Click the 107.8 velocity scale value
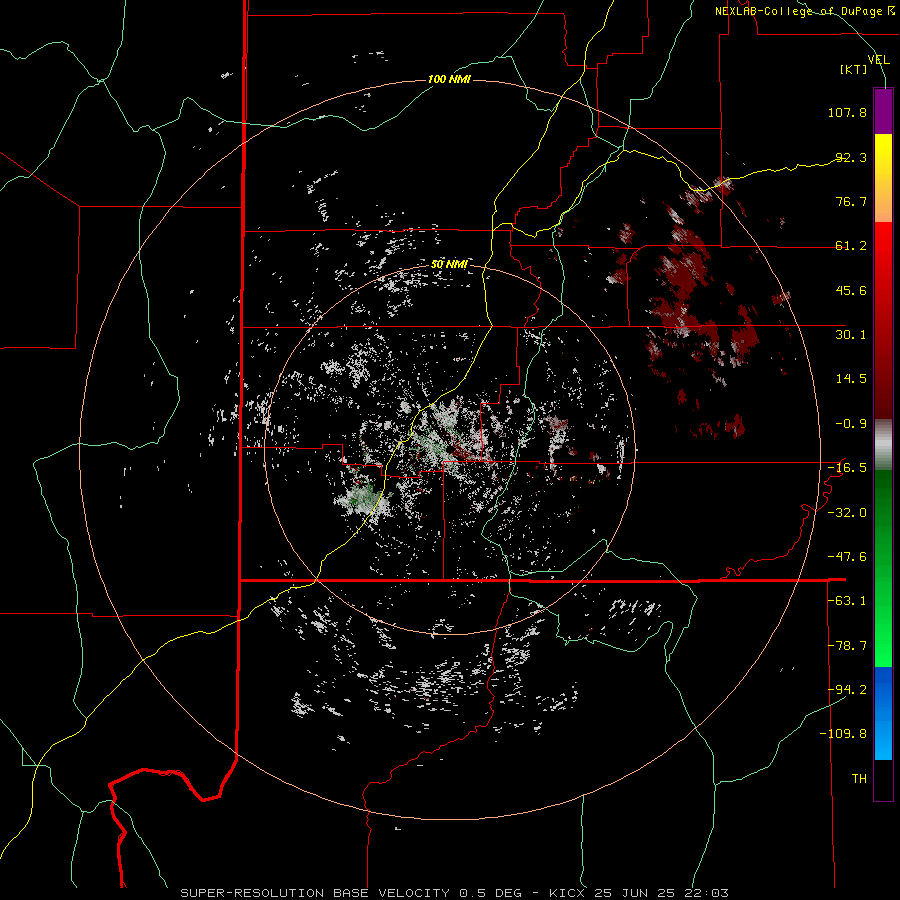Image resolution: width=900 pixels, height=900 pixels. click(x=847, y=112)
